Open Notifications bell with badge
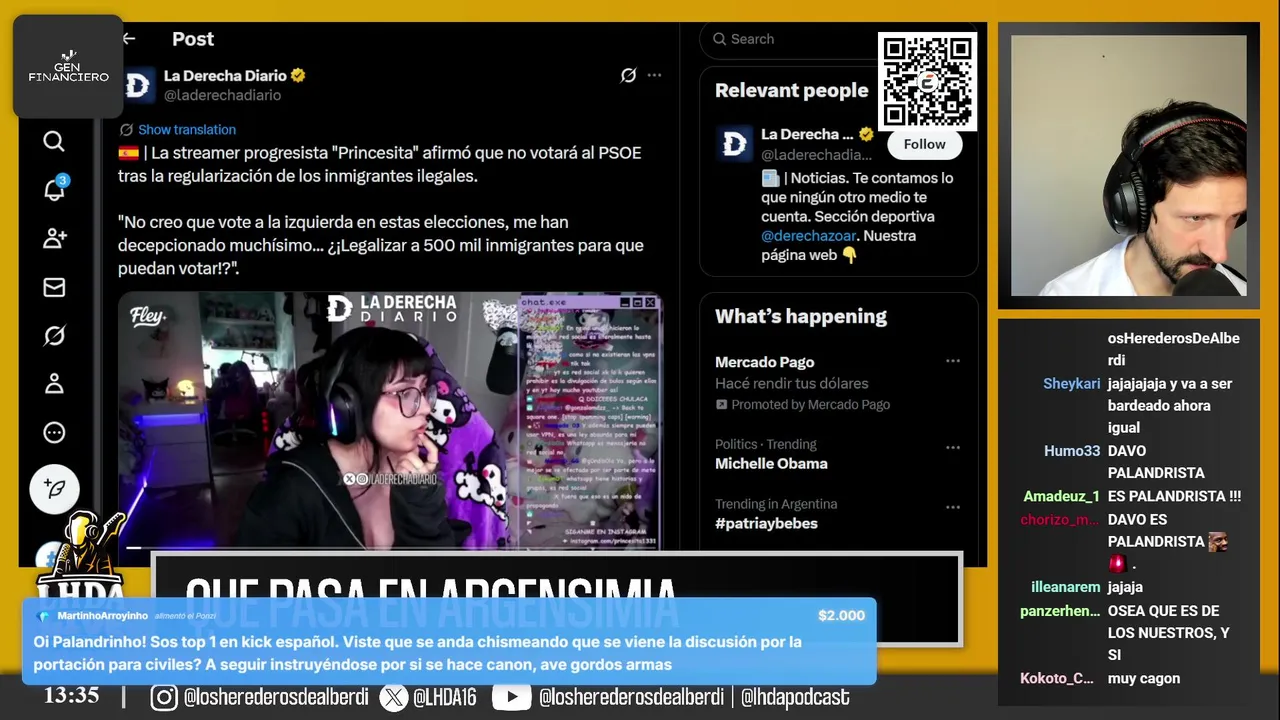Viewport: 1280px width, 720px height. 54,189
